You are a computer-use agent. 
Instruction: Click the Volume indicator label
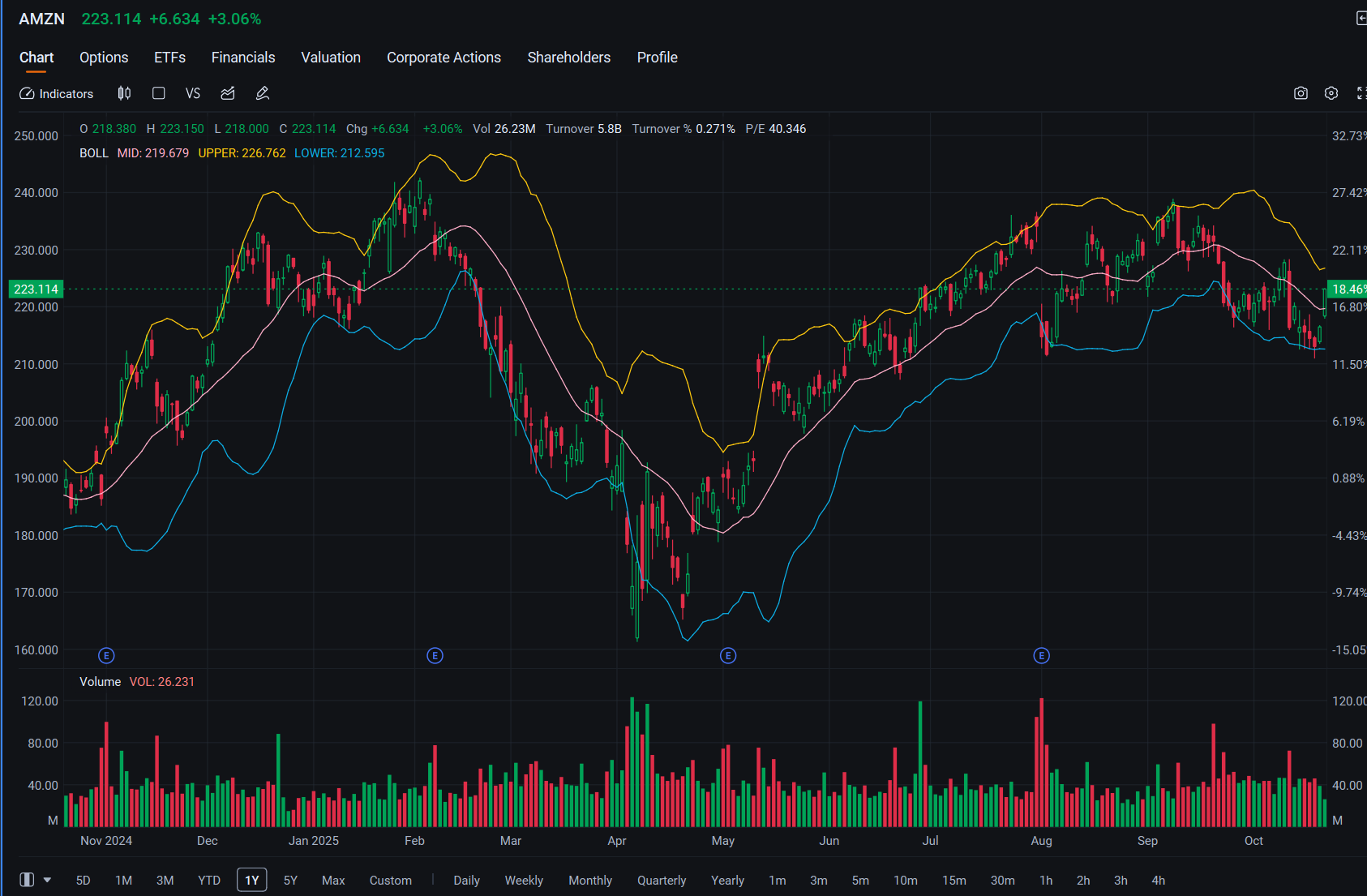[x=101, y=682]
